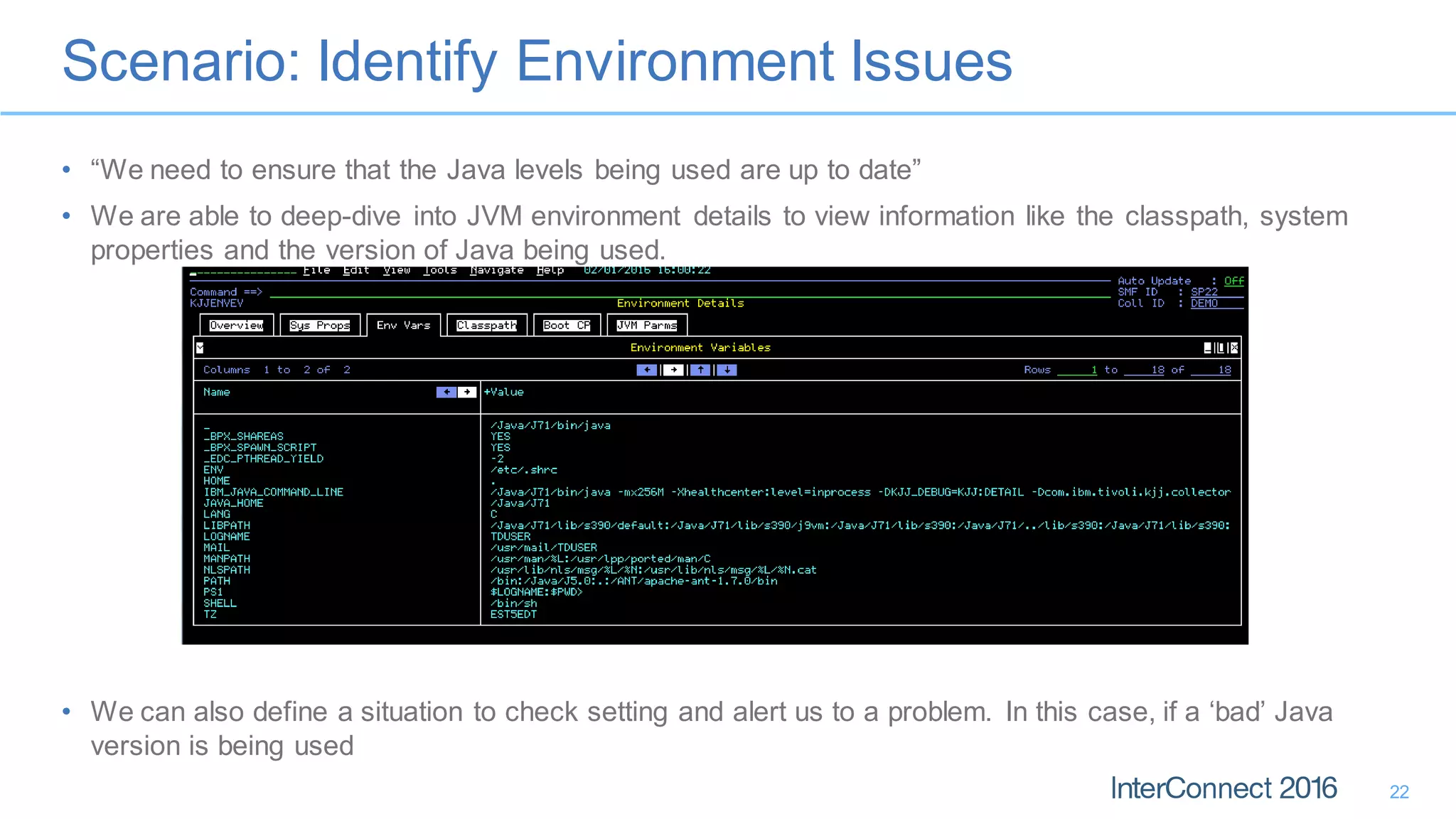Image resolution: width=1456 pixels, height=819 pixels.
Task: Click the /Java/J71/bin/java value
Action: [x=550, y=425]
